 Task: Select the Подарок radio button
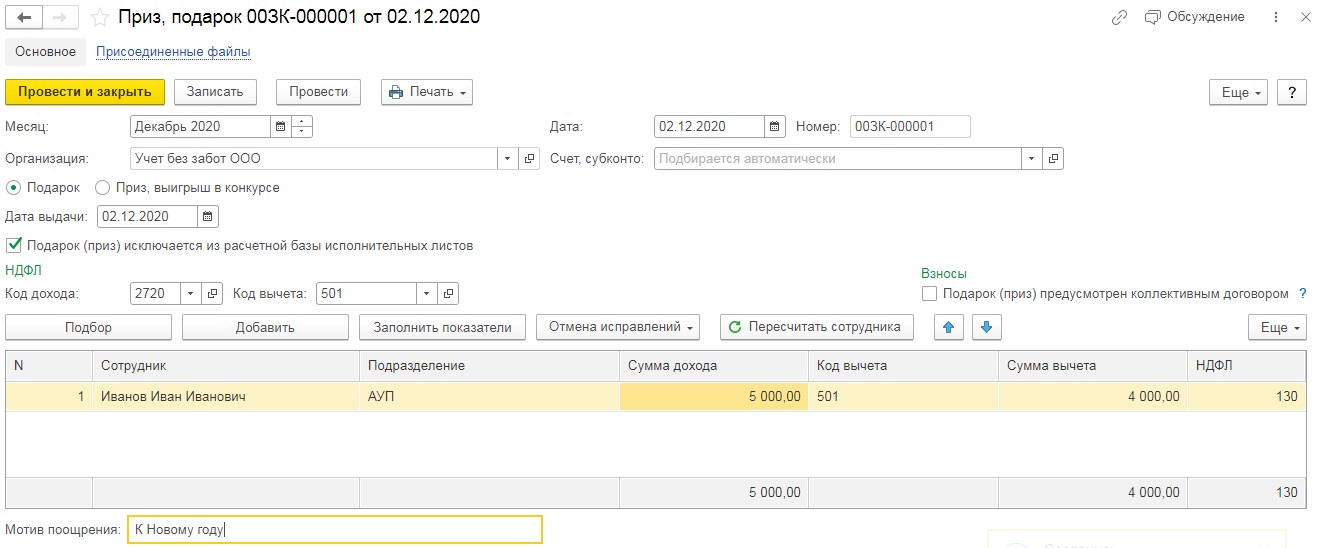(x=14, y=187)
